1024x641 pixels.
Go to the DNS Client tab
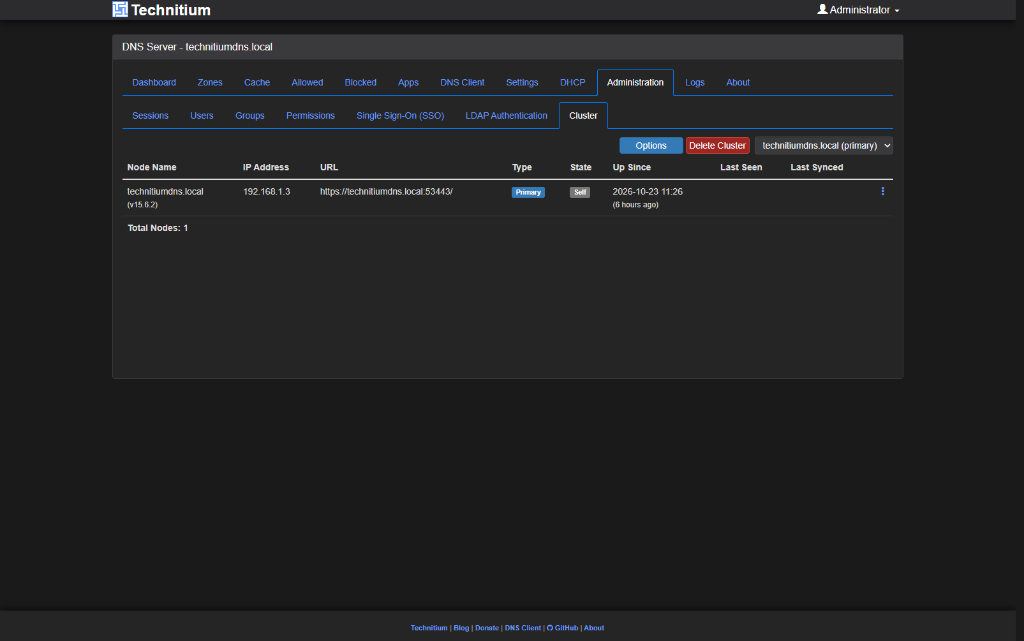[x=462, y=82]
